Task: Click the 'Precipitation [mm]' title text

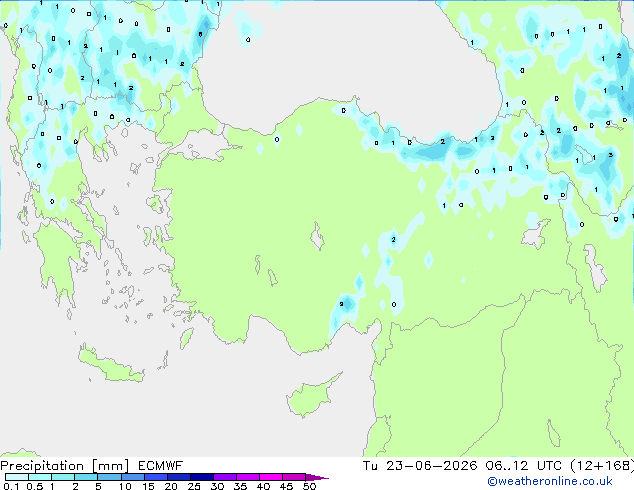Action: pyautogui.click(x=65, y=466)
